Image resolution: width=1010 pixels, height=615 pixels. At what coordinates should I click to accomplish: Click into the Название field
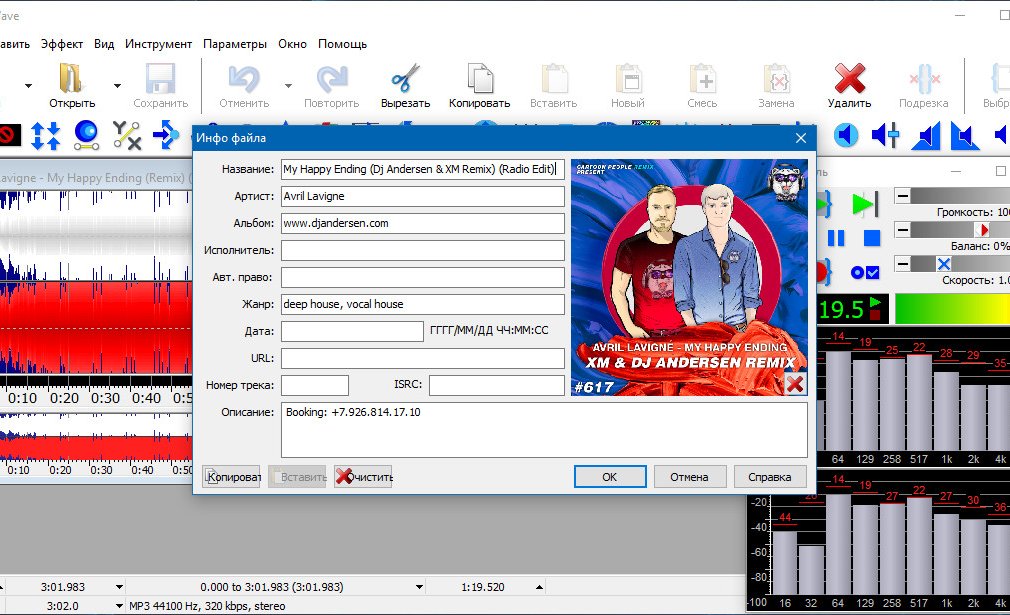pyautogui.click(x=423, y=169)
